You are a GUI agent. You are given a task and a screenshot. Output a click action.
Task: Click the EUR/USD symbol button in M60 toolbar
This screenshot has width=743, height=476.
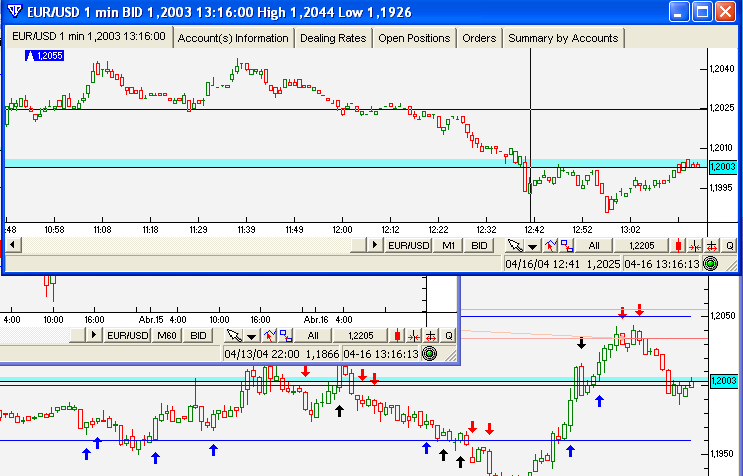tap(127, 335)
